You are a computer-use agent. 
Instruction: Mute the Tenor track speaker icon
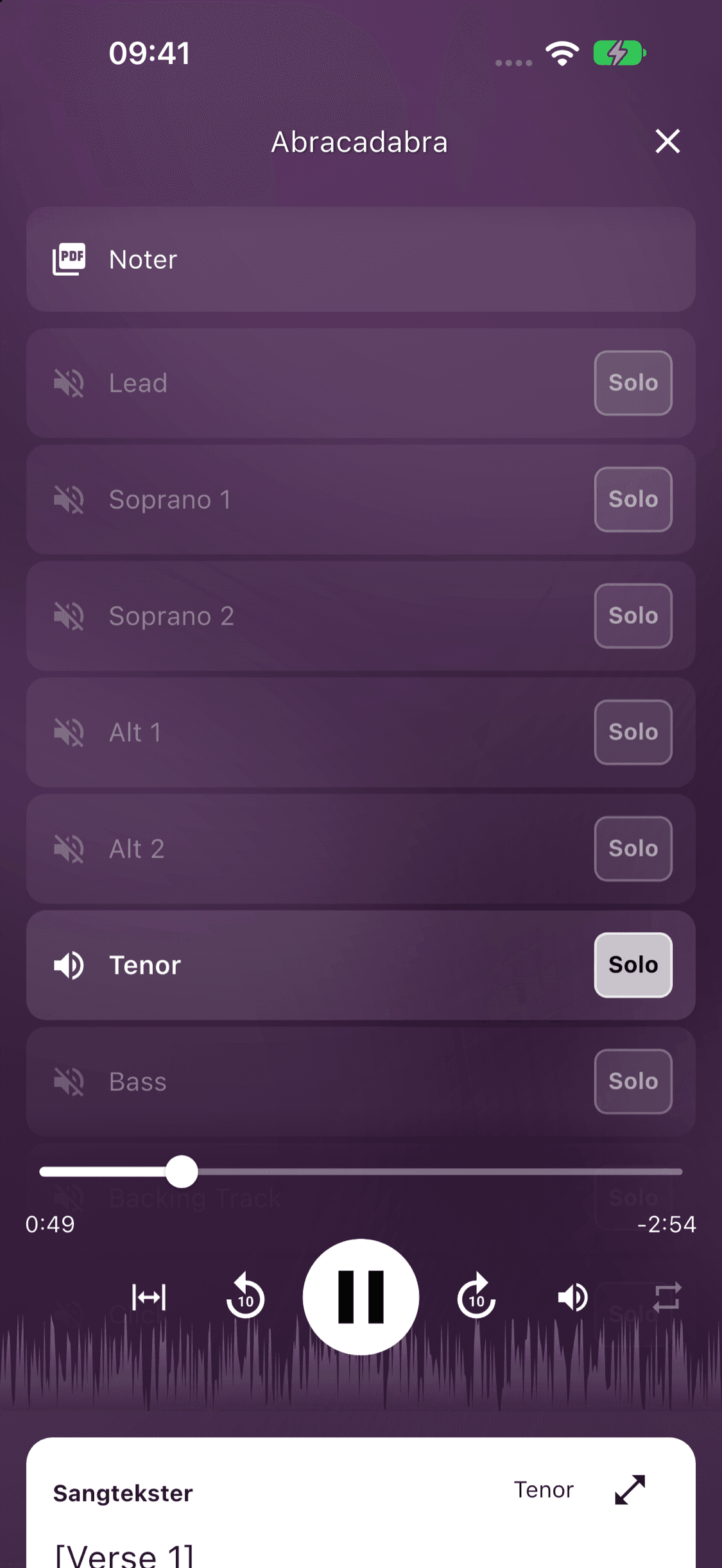(x=69, y=965)
